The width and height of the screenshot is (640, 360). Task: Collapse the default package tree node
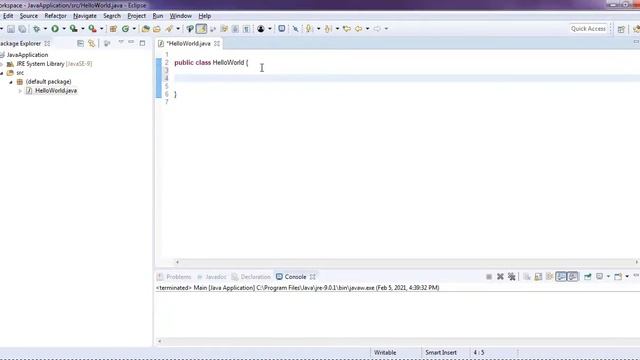pos(11,82)
